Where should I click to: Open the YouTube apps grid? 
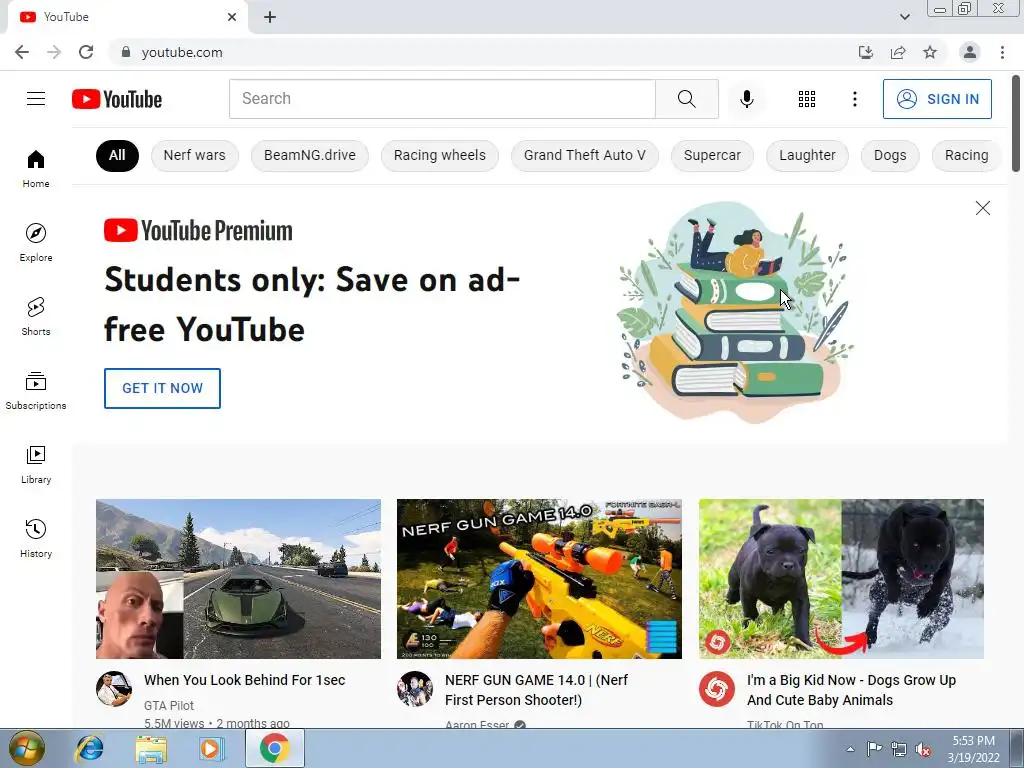(x=807, y=99)
